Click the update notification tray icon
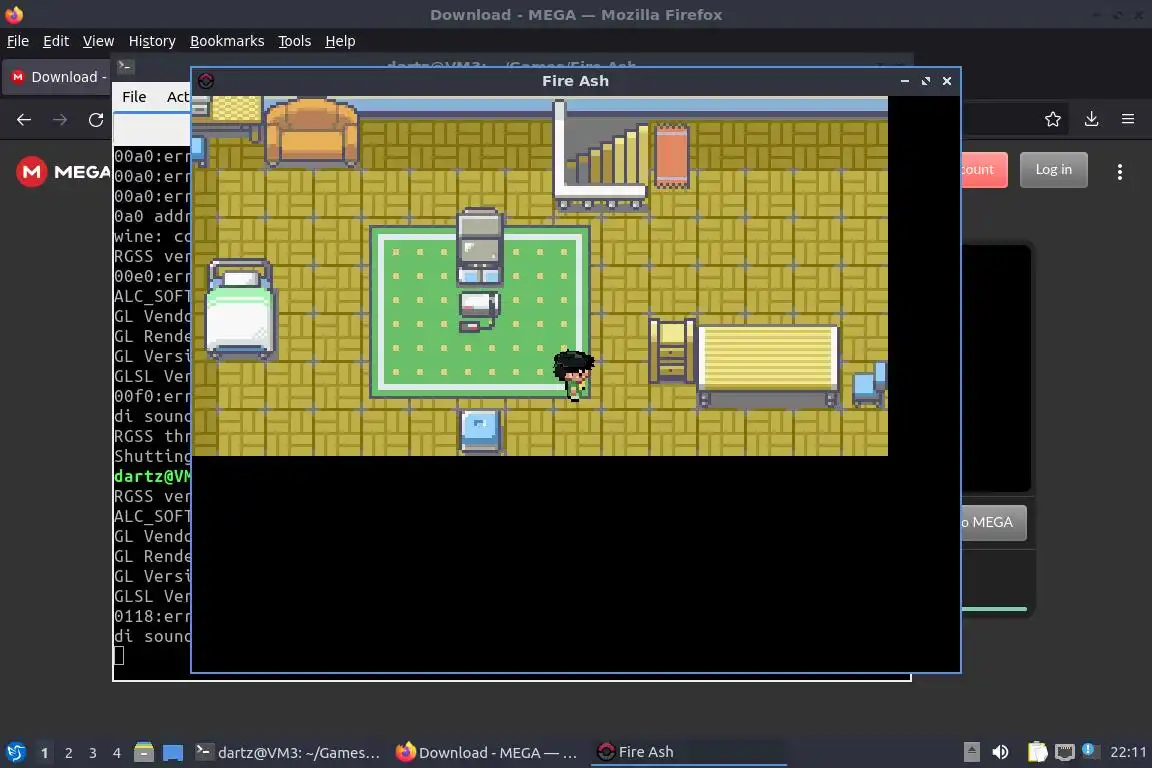Screen dimensions: 1152x768 1090,750
